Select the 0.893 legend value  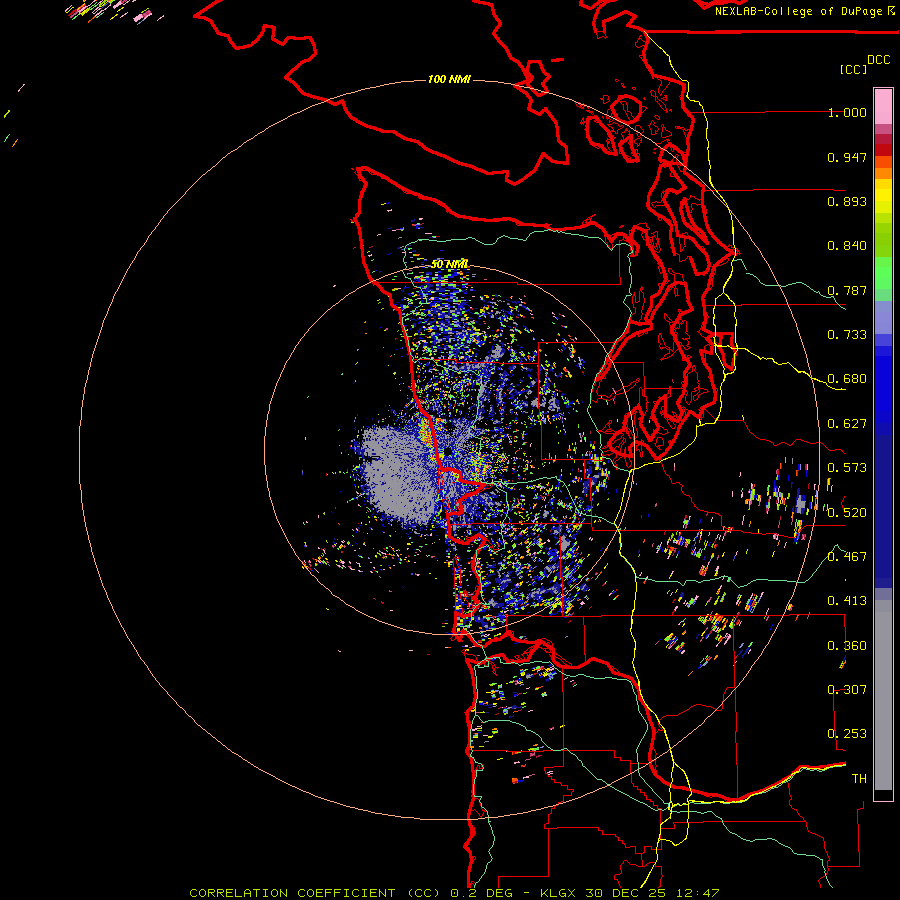[x=847, y=201]
